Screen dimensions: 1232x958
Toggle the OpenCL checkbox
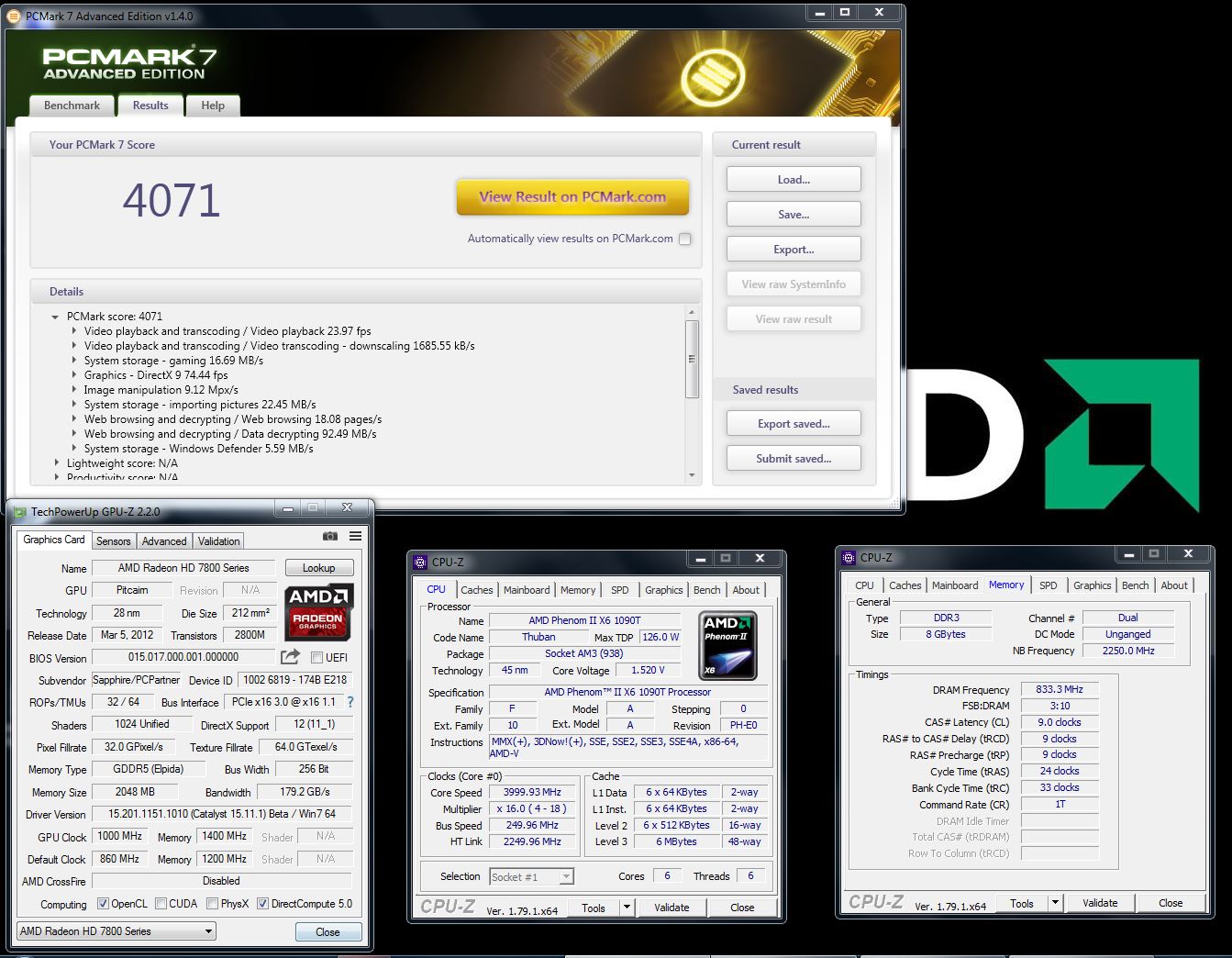[x=103, y=904]
